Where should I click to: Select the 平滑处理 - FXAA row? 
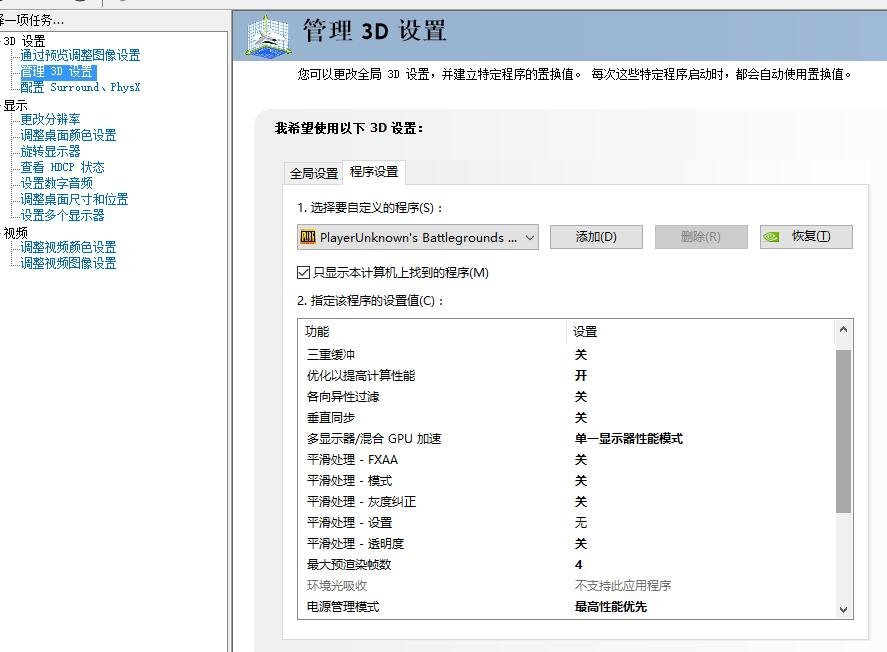(x=566, y=459)
